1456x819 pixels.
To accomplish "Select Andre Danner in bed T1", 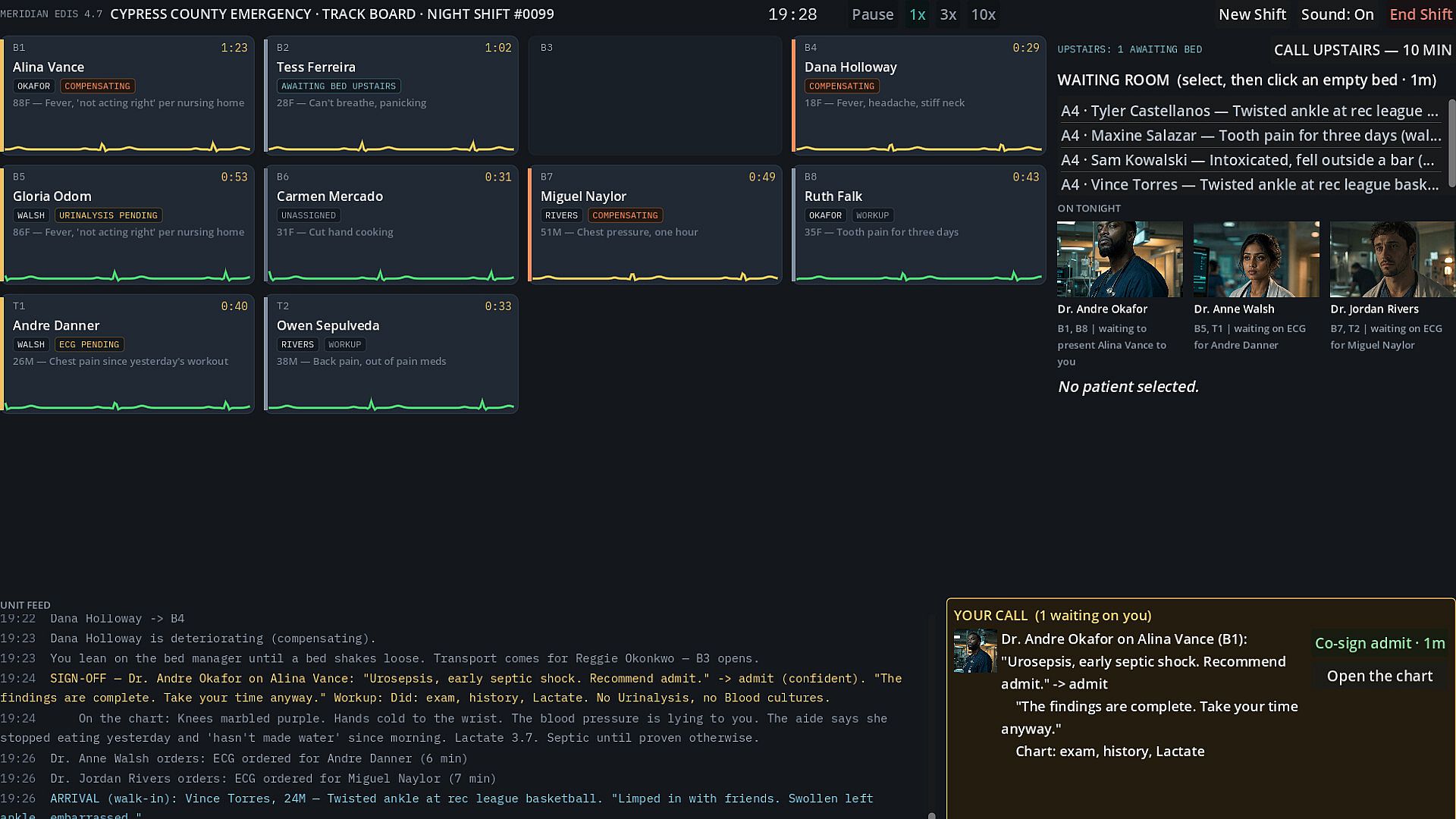I will click(127, 353).
